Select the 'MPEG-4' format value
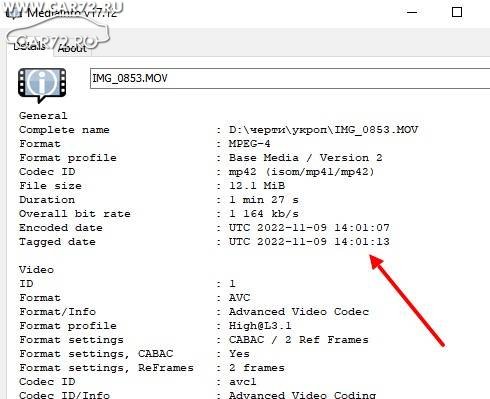Screen dimensions: 490x399 click(x=249, y=144)
